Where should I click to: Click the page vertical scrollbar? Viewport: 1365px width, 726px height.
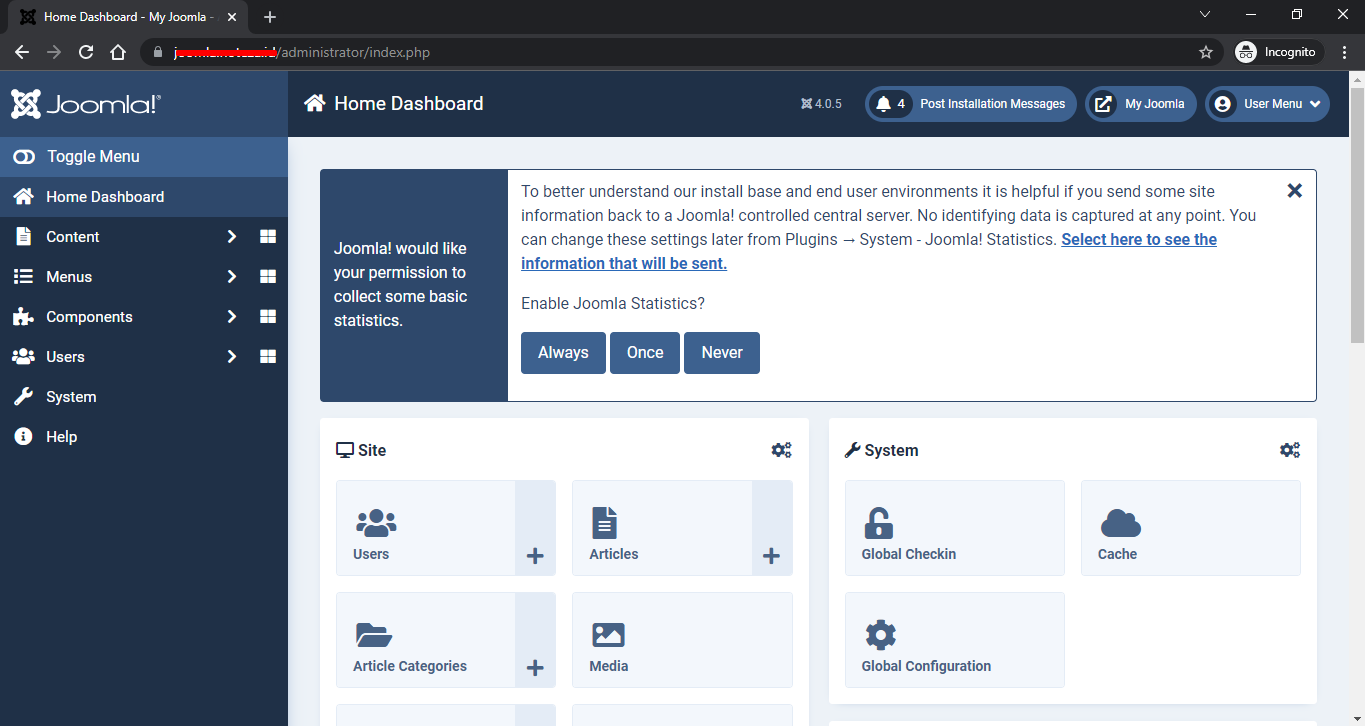tap(1357, 215)
